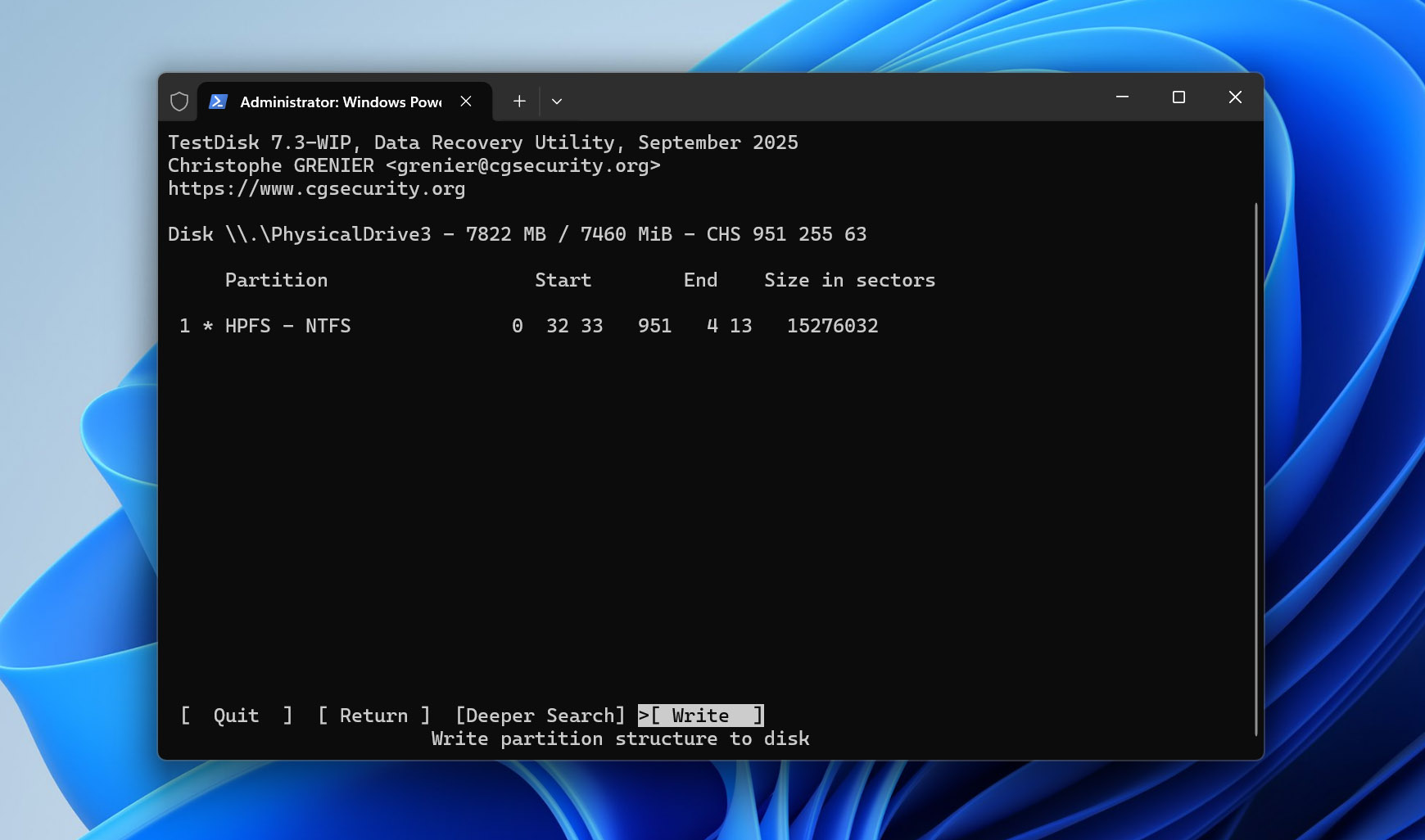Select the Return option

(373, 716)
